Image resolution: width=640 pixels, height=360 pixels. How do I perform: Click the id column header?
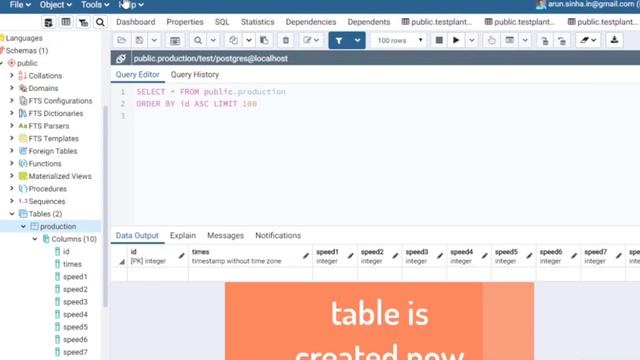point(158,256)
